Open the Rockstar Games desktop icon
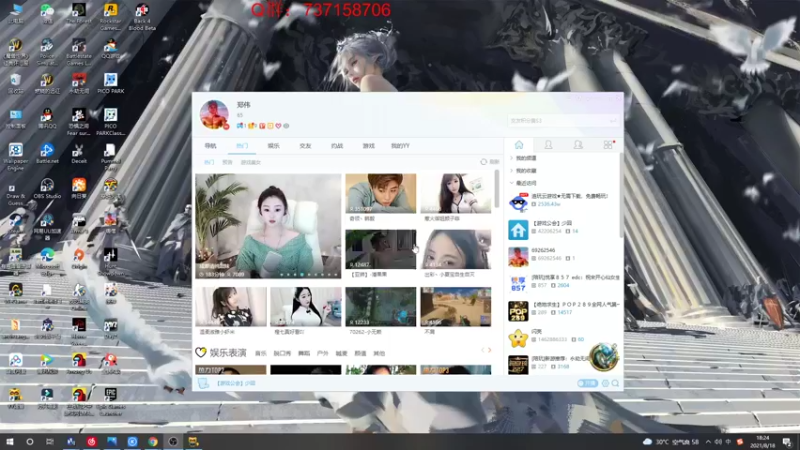Screen dimensions: 800x450 pyautogui.click(x=110, y=17)
